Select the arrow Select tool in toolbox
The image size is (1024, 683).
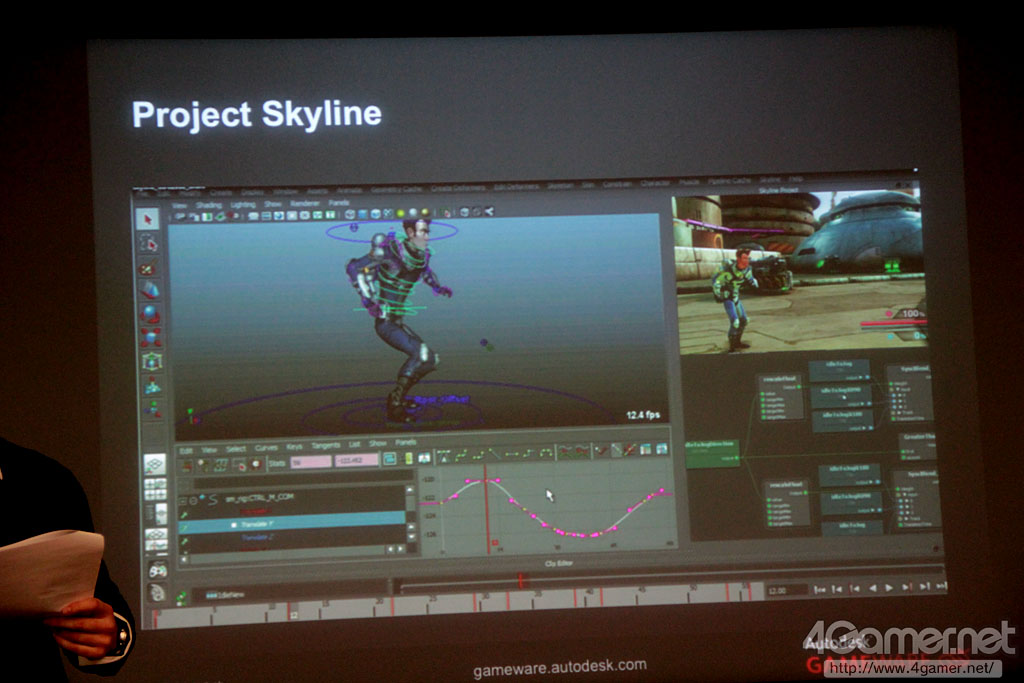(x=148, y=219)
